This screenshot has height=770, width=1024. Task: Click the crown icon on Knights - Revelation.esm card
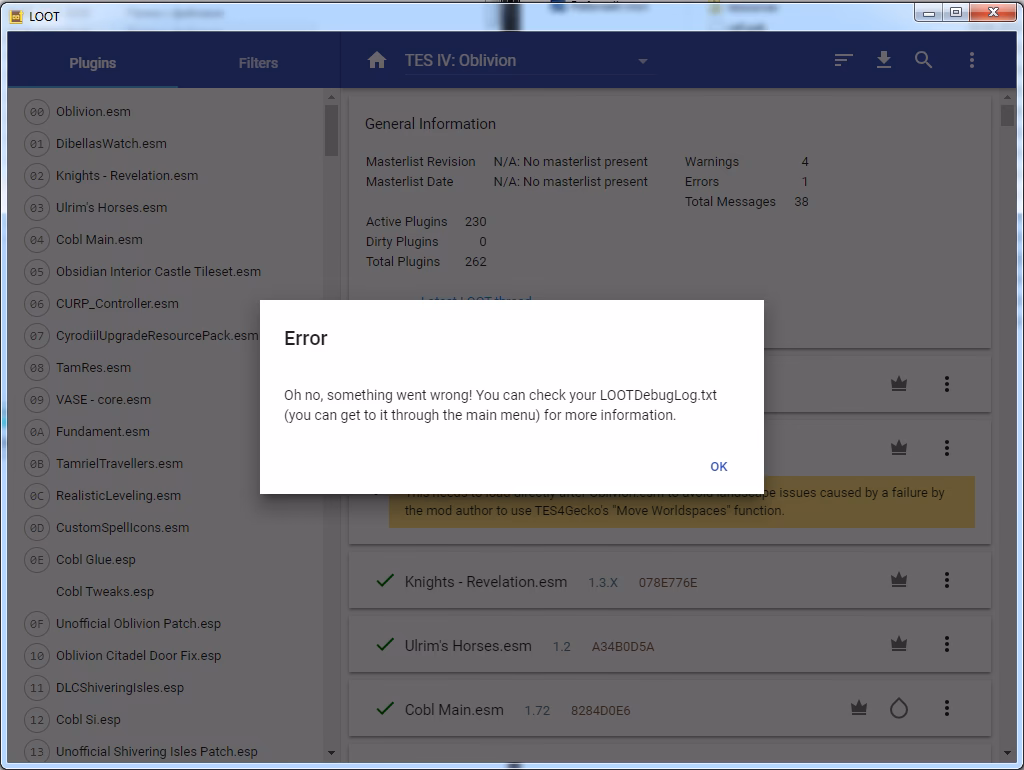pyautogui.click(x=898, y=580)
